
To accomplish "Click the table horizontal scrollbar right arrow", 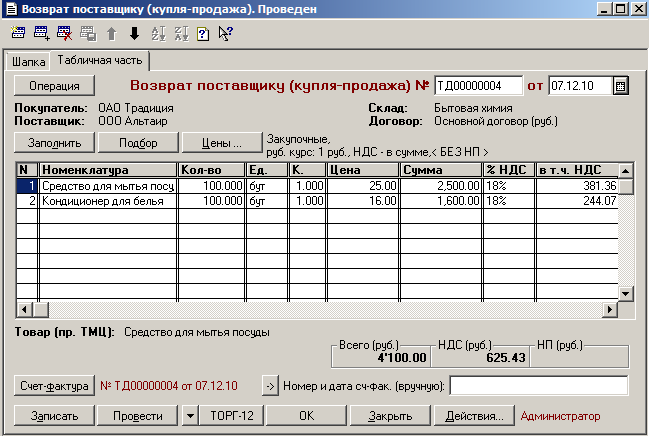I will coord(608,308).
